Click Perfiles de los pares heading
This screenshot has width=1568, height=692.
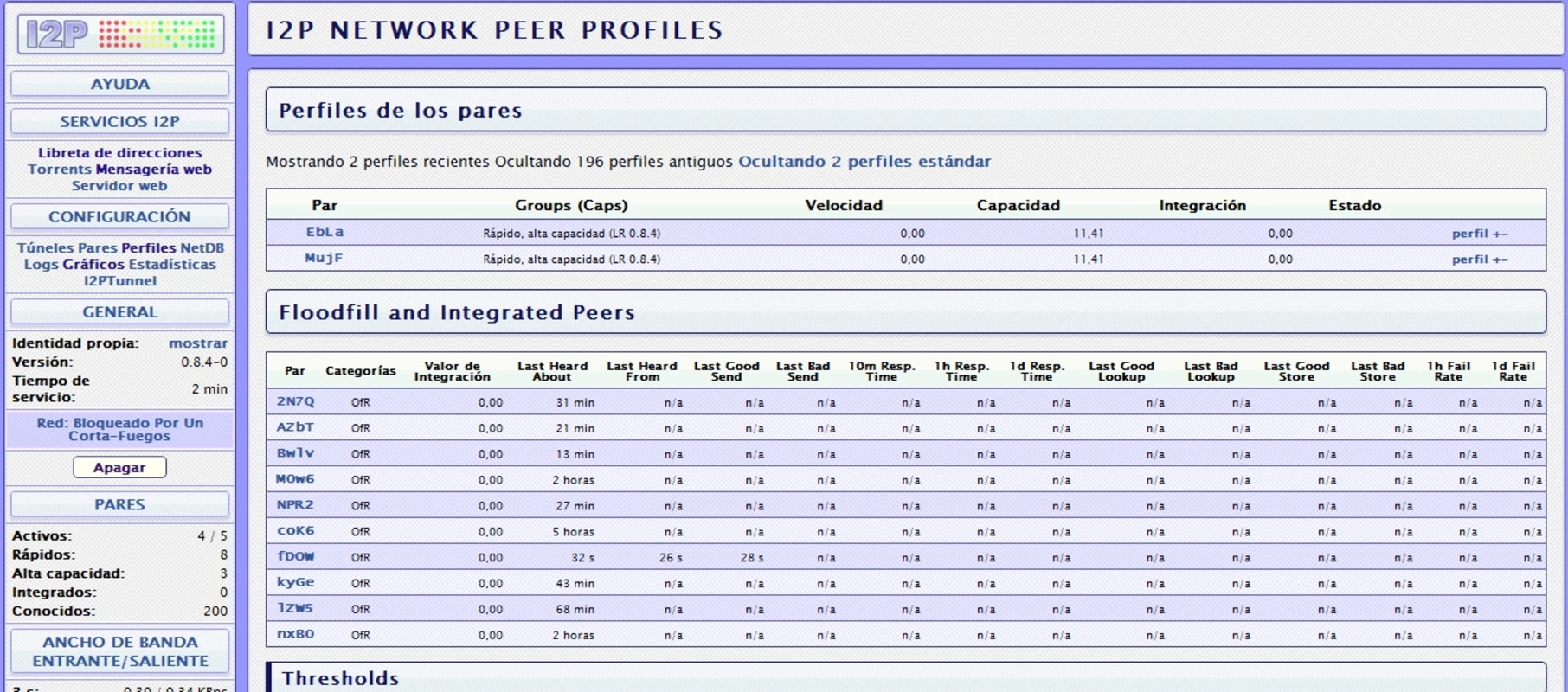pos(401,111)
